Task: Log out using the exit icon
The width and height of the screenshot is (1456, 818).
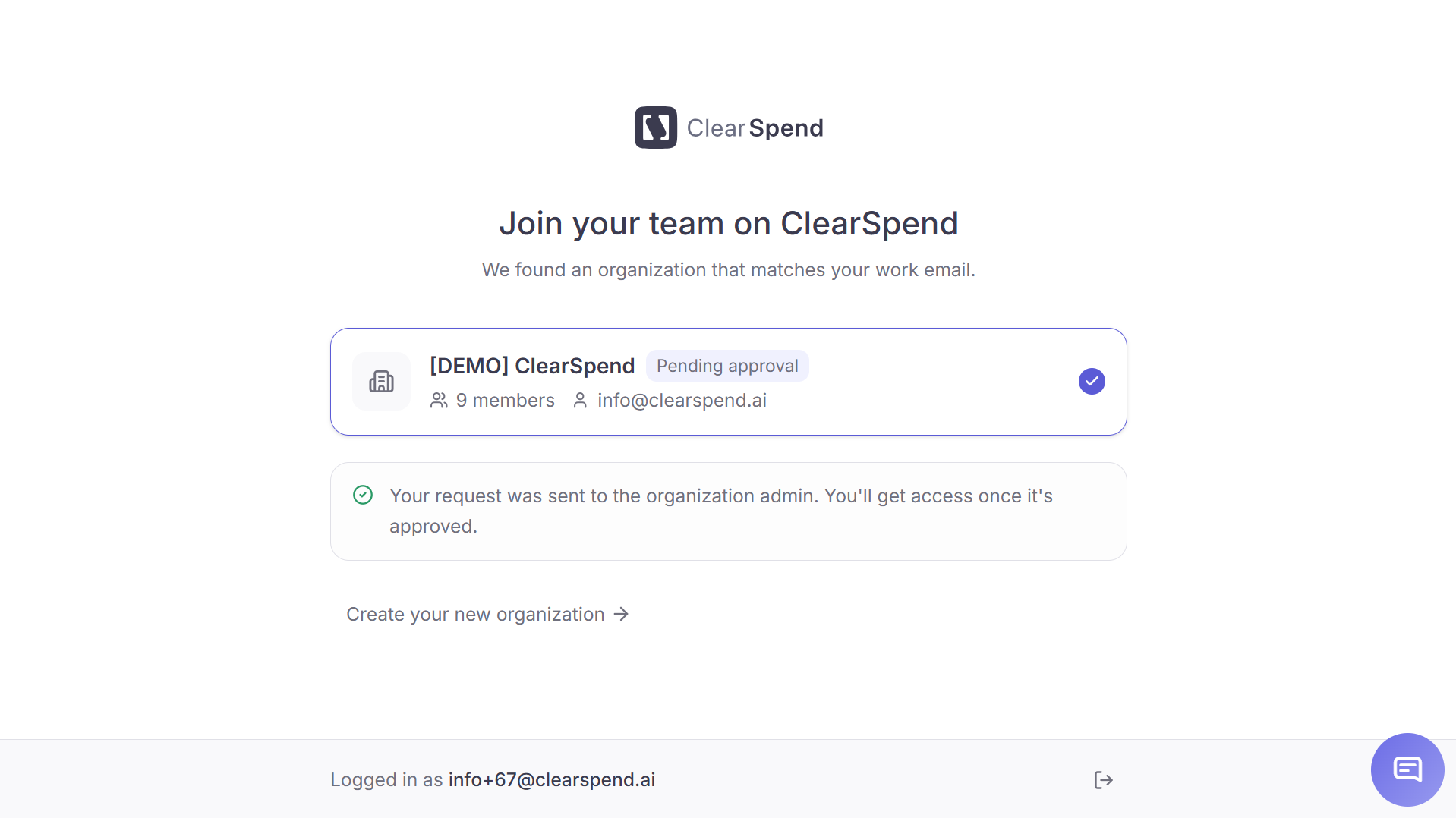Action: click(1104, 780)
